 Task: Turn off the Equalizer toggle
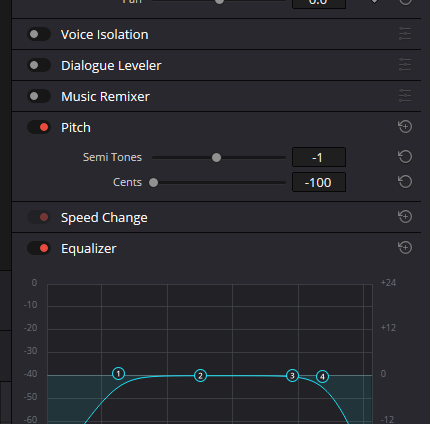tap(39, 248)
